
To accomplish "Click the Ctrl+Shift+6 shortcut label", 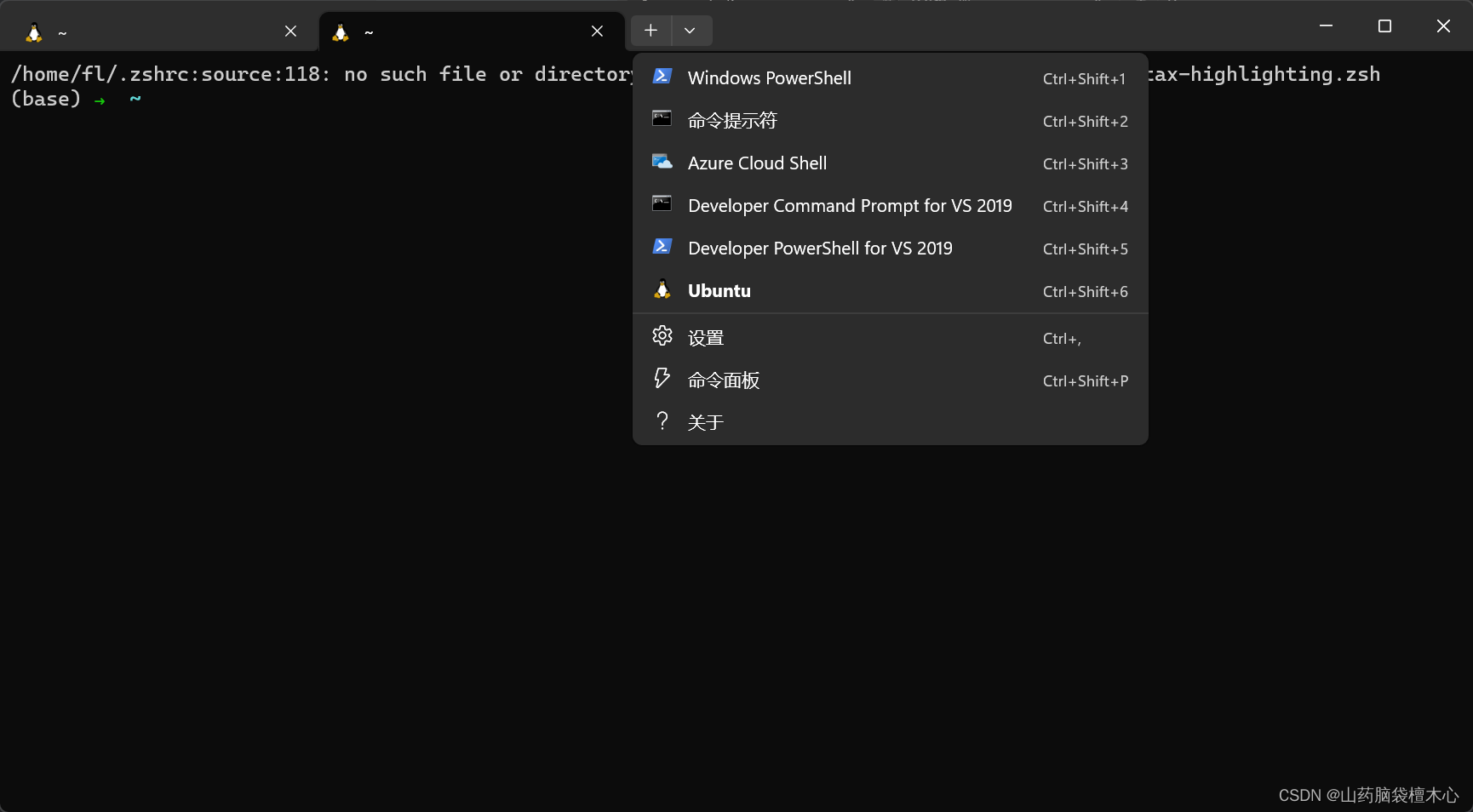I will pyautogui.click(x=1085, y=292).
